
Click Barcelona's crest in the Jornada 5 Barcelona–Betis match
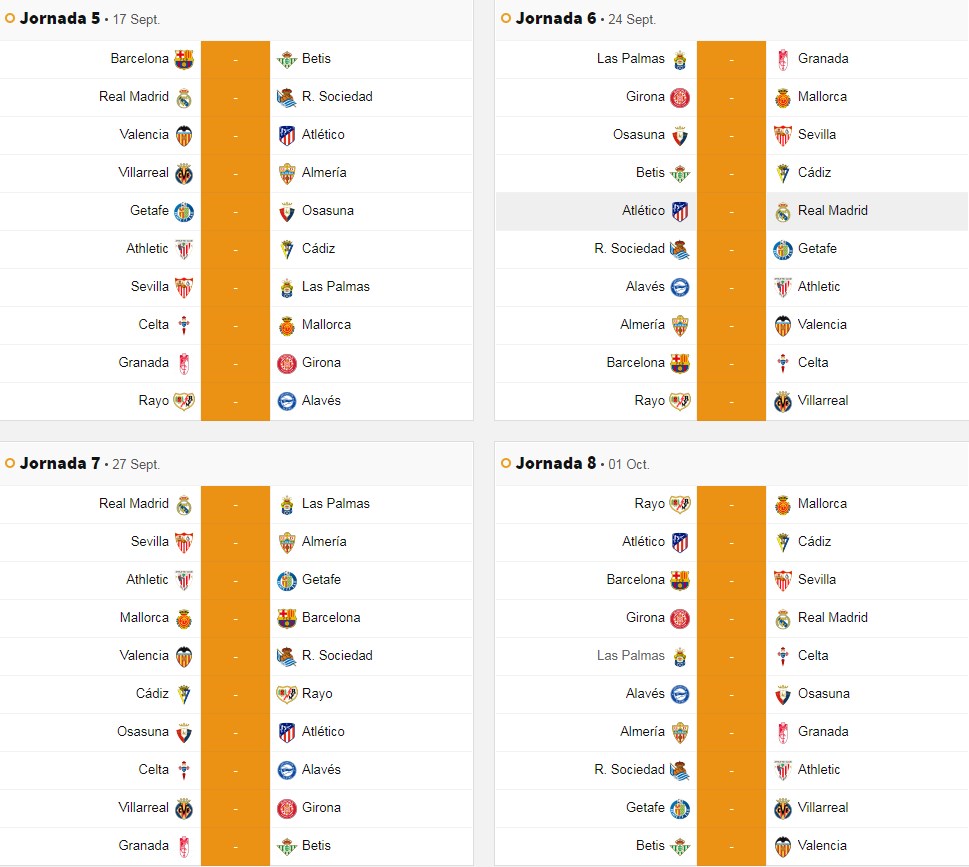184,59
